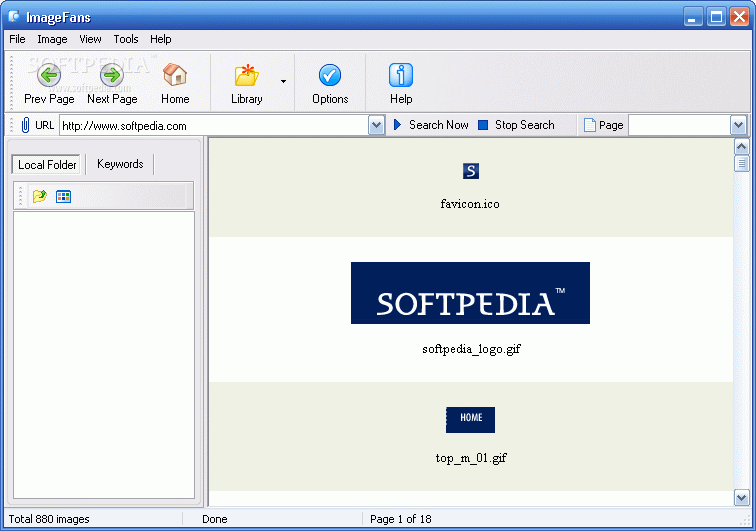The height and width of the screenshot is (531, 756).
Task: Expand the Library dropdown arrow
Action: 284,82
